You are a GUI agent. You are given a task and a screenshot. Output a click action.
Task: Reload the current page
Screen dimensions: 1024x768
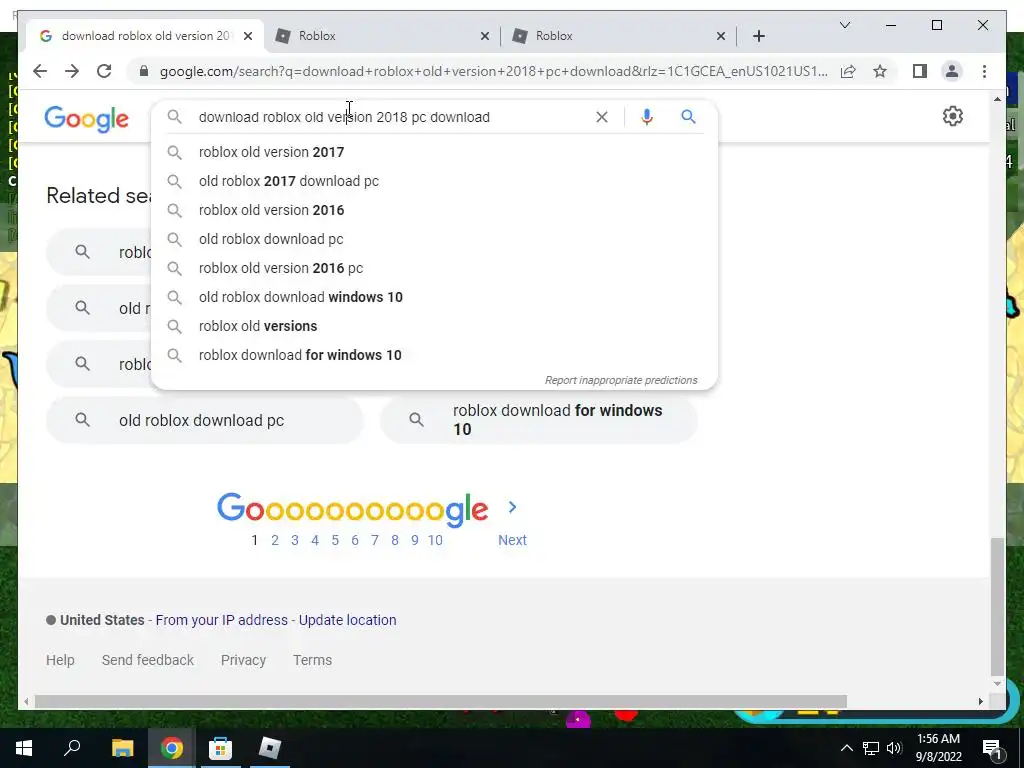click(x=104, y=71)
